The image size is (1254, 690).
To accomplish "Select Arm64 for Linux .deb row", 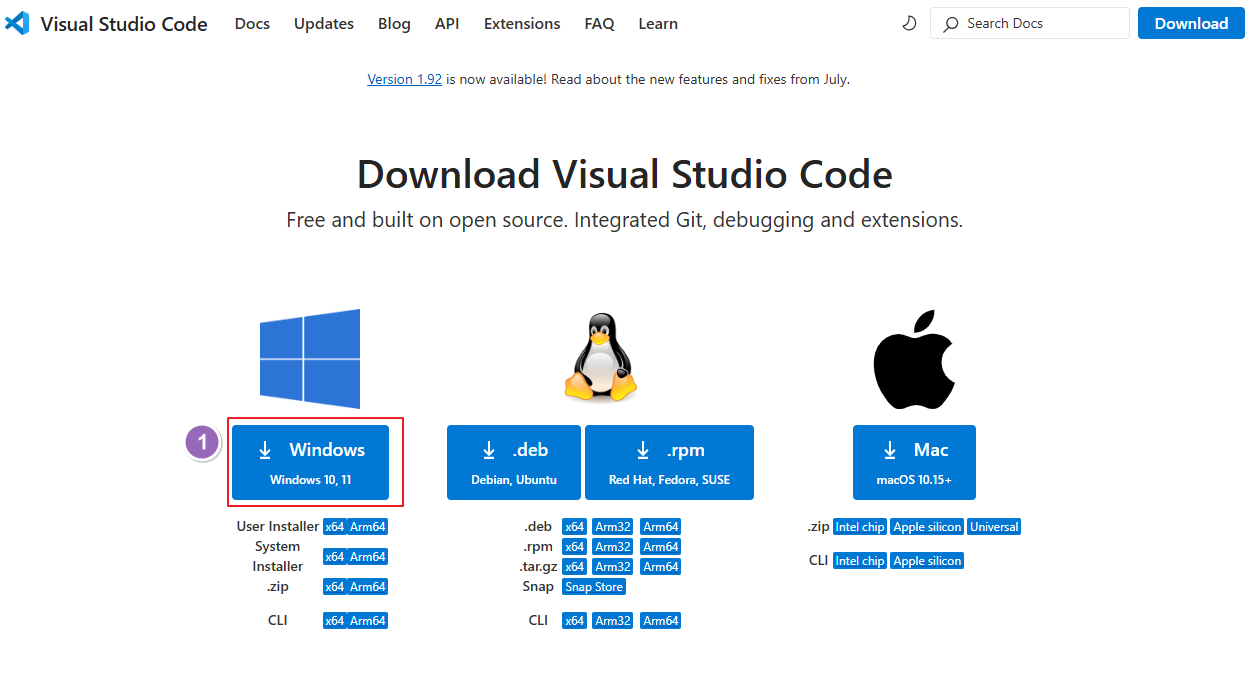I will click(x=661, y=527).
